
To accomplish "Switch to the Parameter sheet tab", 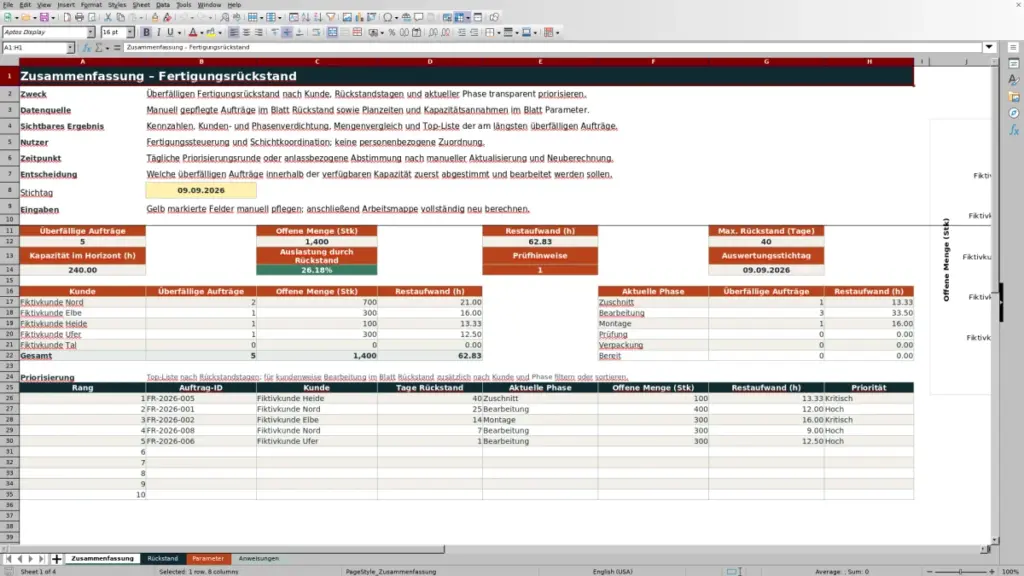I will pos(208,559).
